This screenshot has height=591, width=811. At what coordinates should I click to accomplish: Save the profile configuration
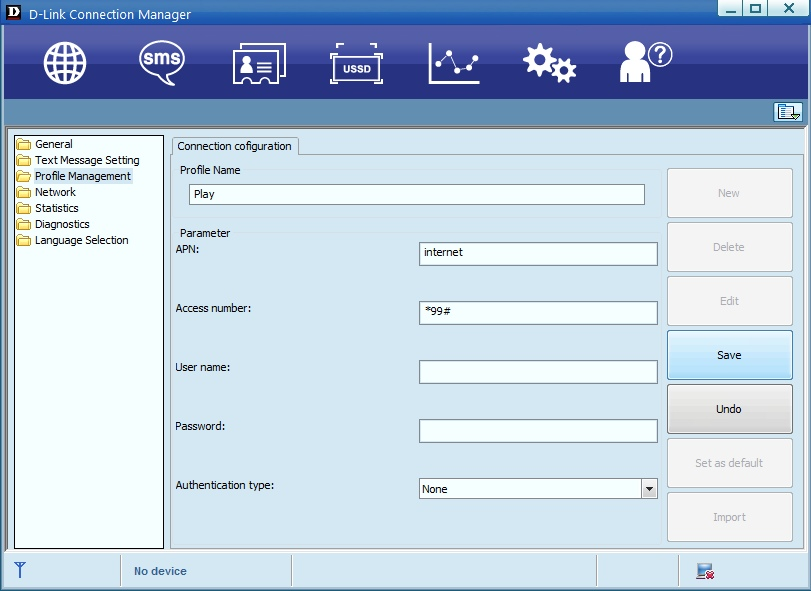pos(730,355)
